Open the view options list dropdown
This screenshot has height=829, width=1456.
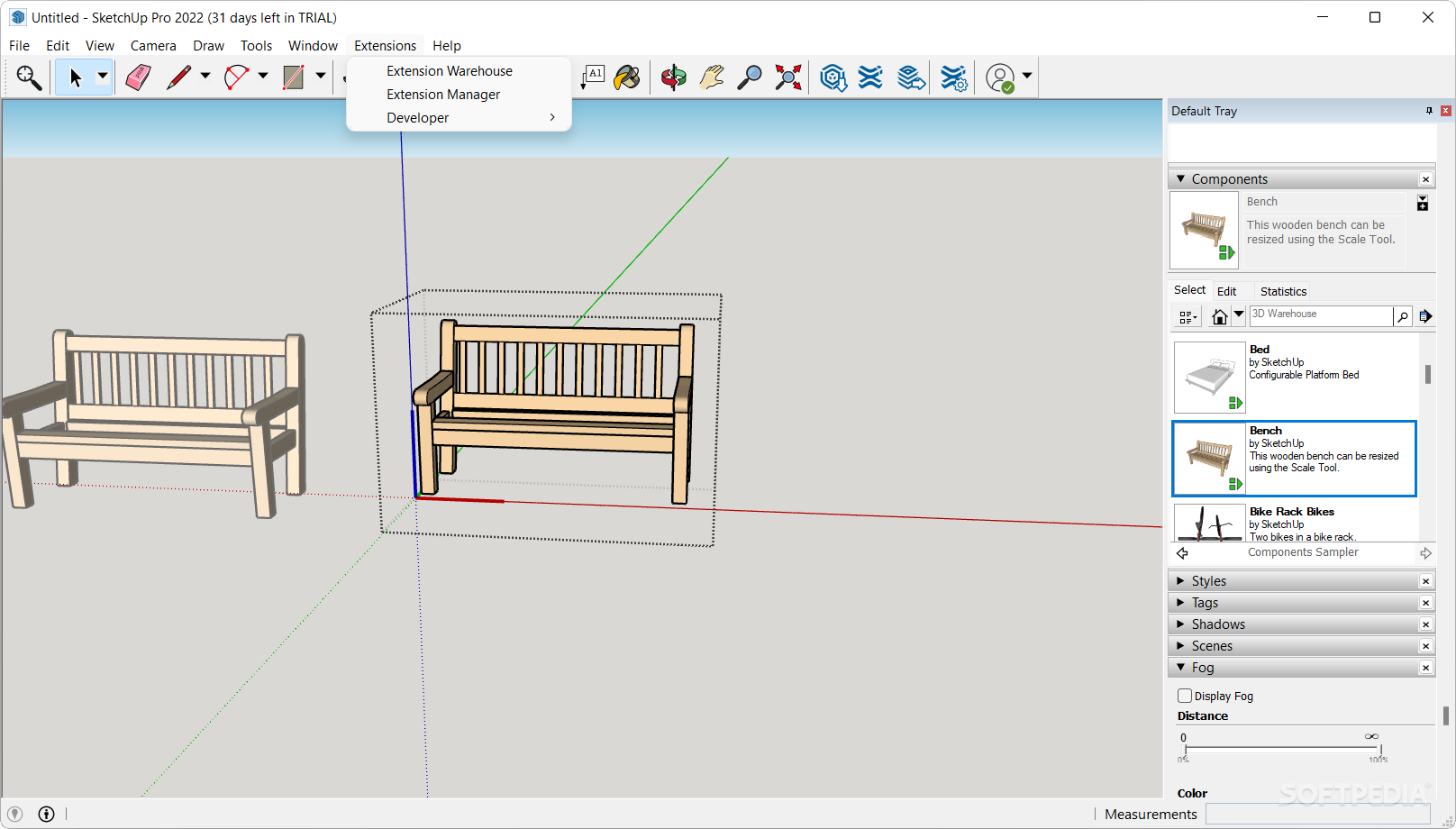[x=1188, y=316]
